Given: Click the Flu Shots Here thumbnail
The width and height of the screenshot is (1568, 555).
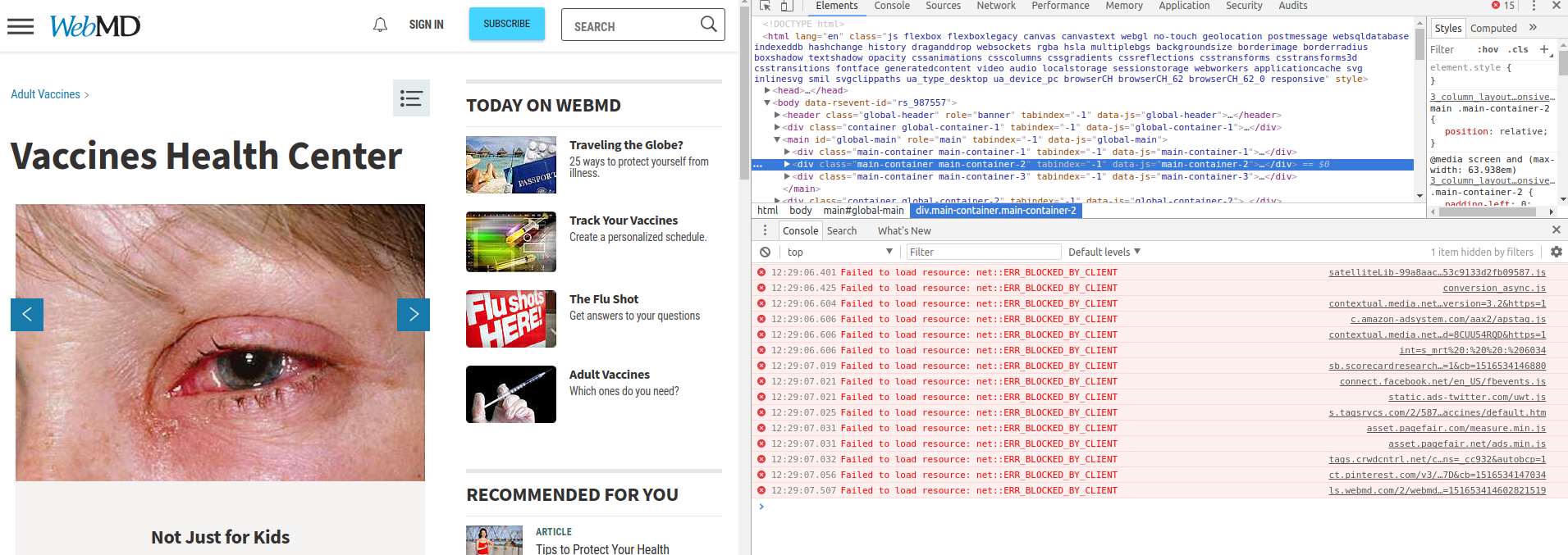Looking at the screenshot, I should pos(511,319).
